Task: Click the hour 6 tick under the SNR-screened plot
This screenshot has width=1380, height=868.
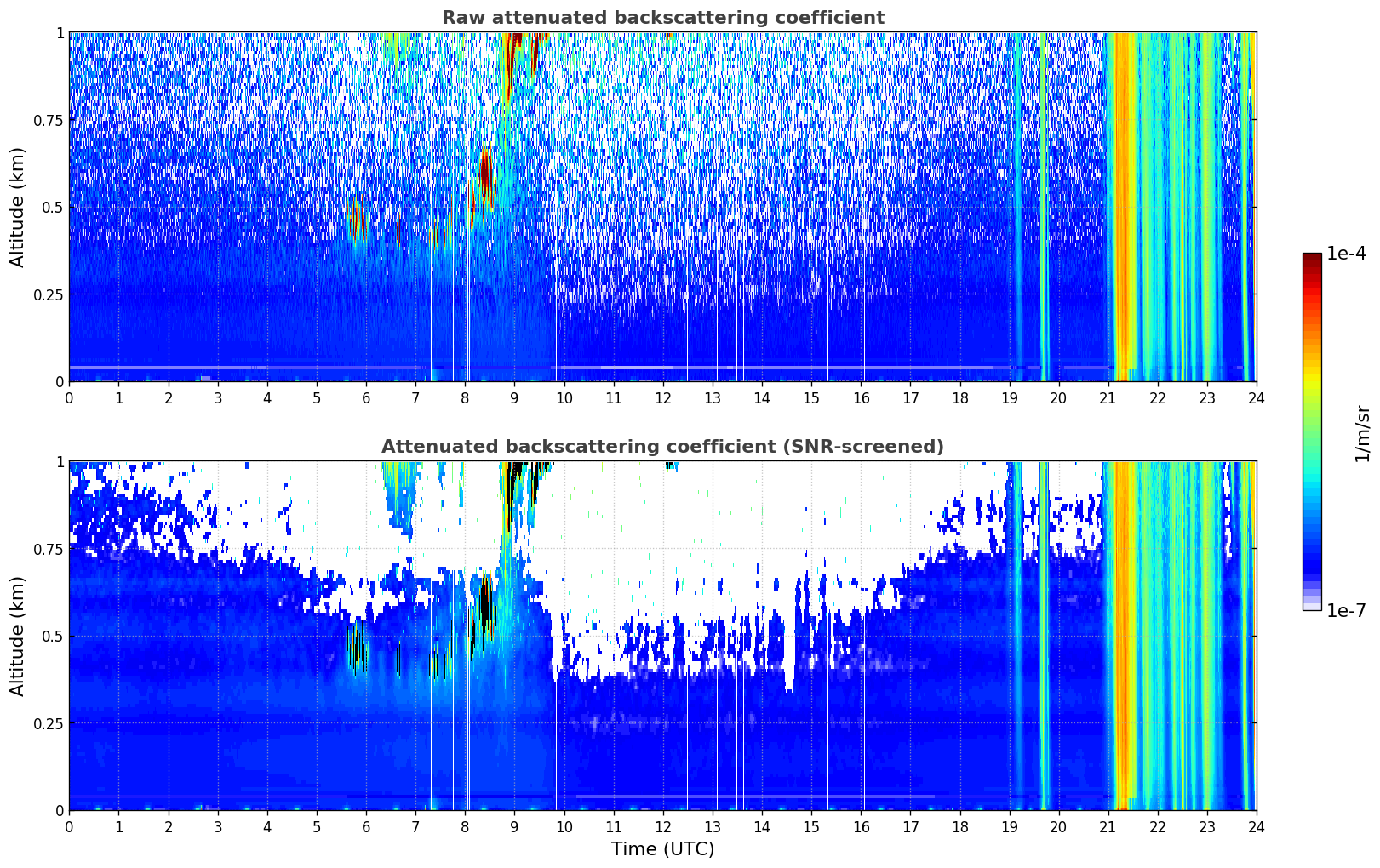Action: point(366,826)
